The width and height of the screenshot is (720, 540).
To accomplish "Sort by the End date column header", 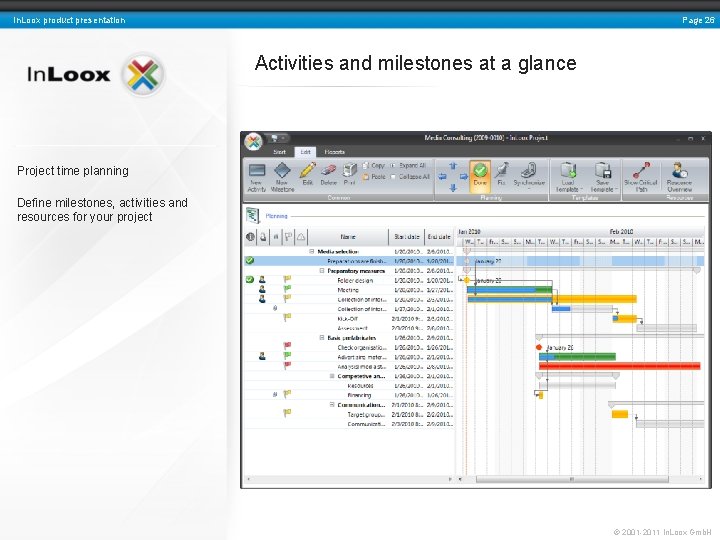I will [439, 237].
